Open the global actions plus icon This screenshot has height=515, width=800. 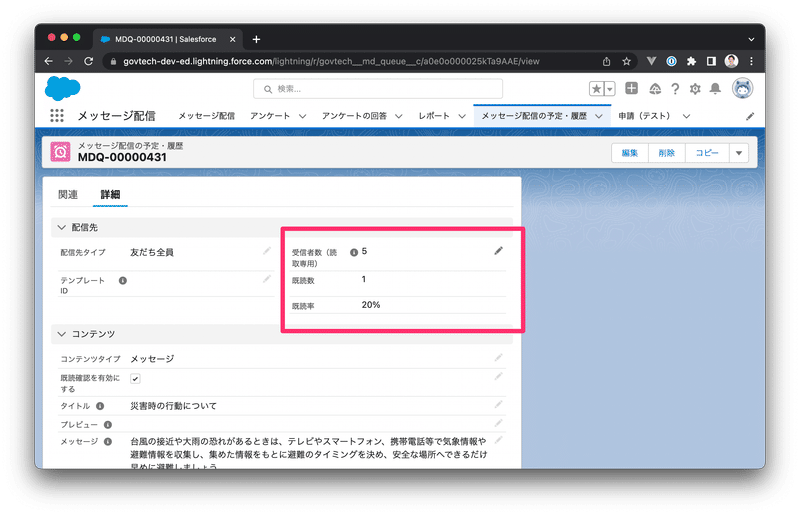coord(631,88)
